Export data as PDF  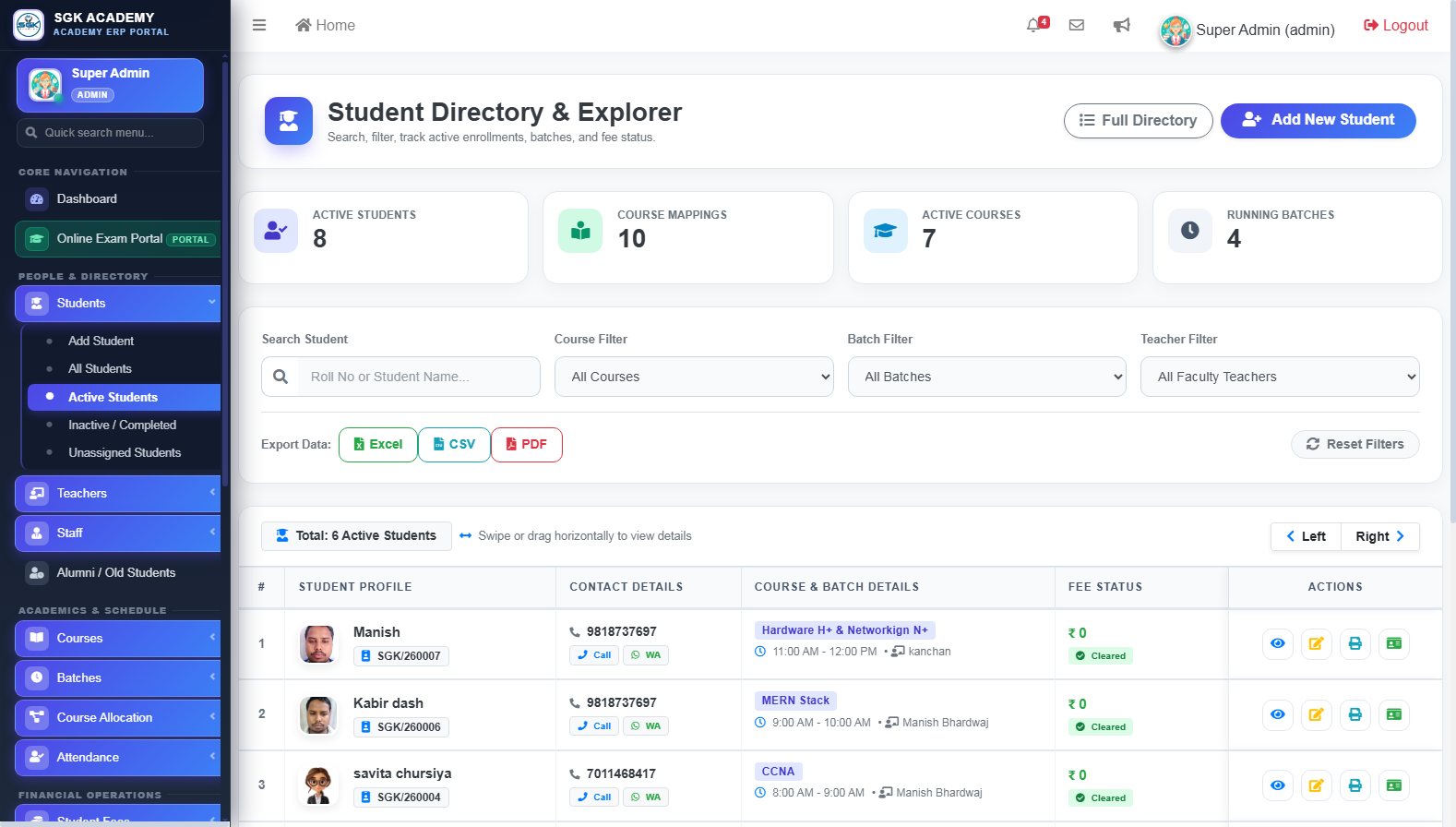527,445
